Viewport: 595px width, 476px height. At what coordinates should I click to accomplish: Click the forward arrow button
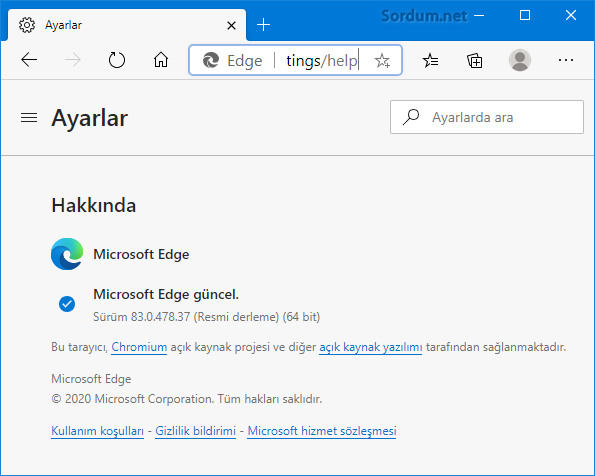click(73, 60)
